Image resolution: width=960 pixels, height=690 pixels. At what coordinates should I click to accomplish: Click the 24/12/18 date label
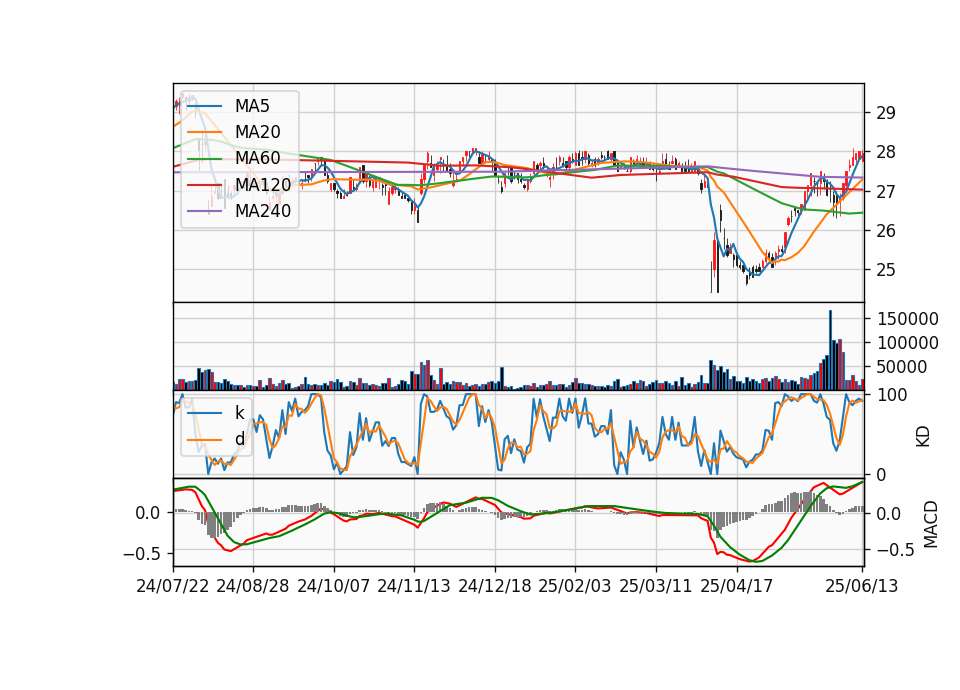495,586
